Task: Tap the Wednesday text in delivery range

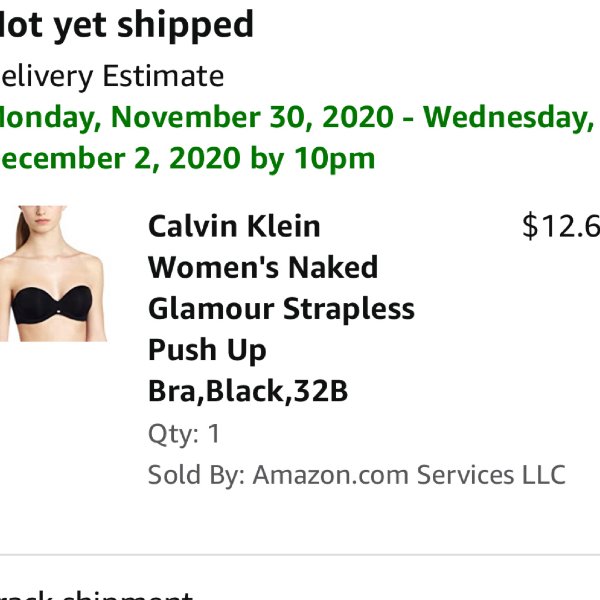Action: coord(508,117)
